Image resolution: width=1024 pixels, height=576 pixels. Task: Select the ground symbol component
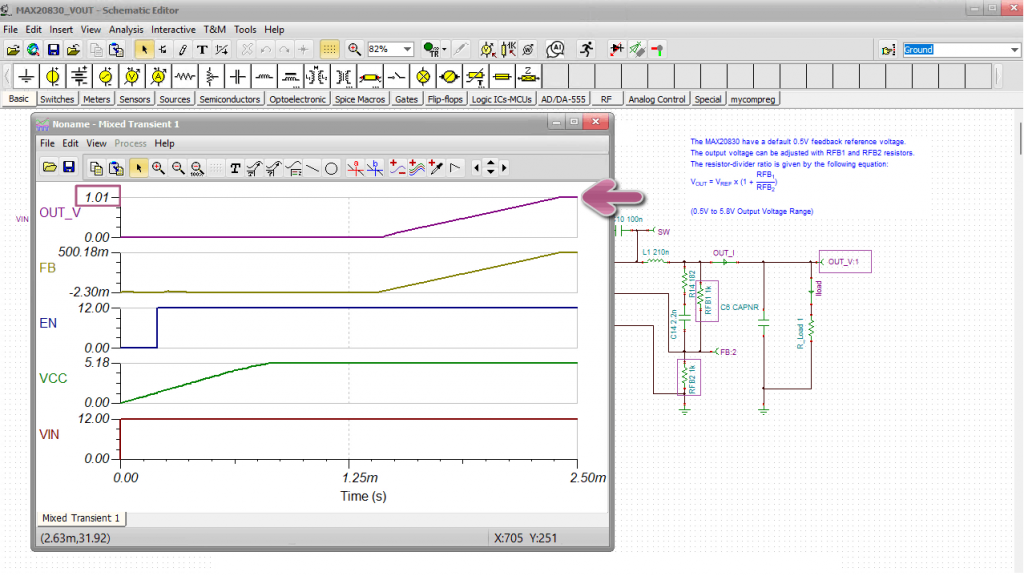(x=26, y=76)
